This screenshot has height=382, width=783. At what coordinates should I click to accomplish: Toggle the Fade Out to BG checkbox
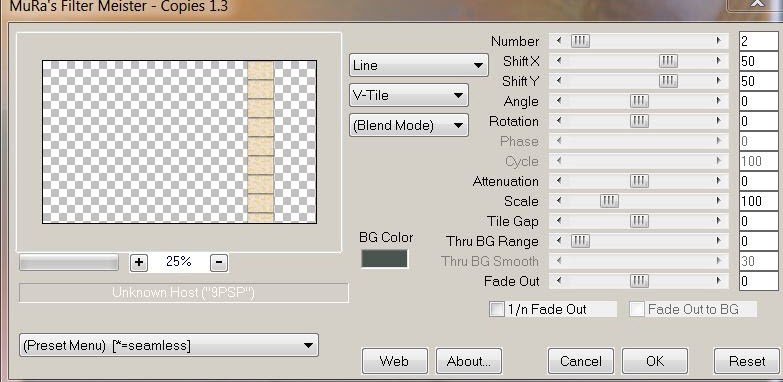click(x=637, y=310)
